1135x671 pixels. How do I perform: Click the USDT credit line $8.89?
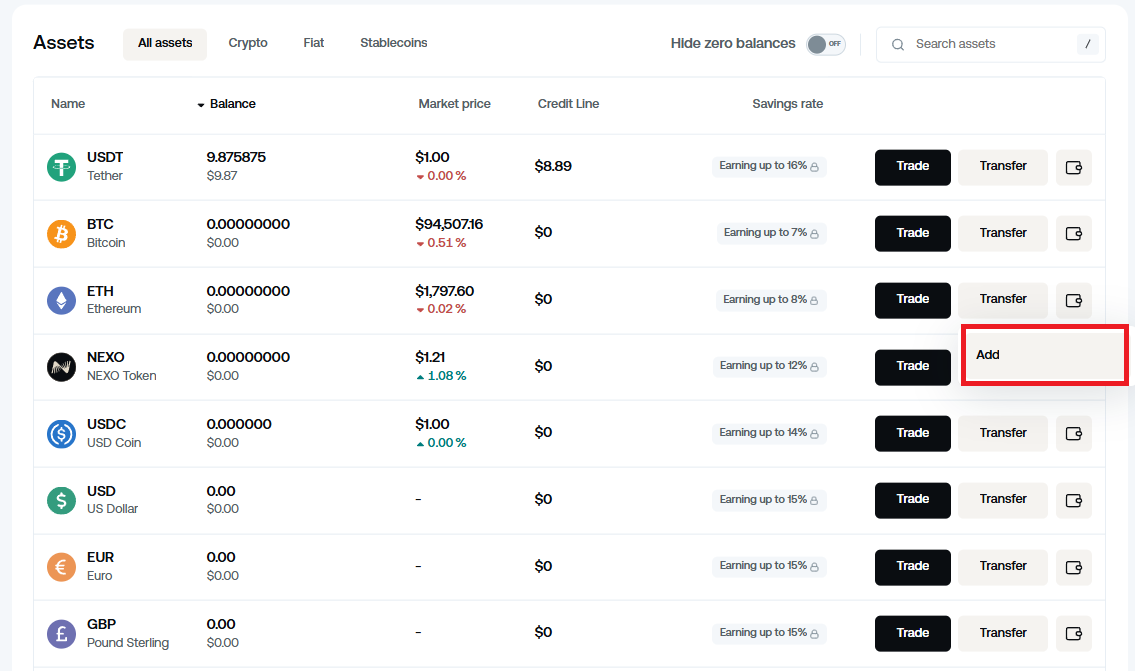(553, 166)
